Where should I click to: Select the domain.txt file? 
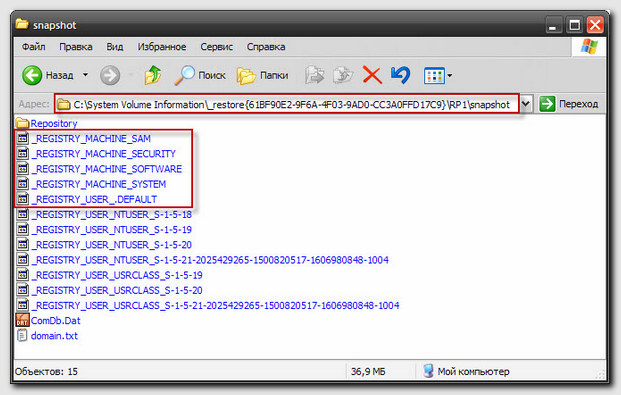pos(54,336)
